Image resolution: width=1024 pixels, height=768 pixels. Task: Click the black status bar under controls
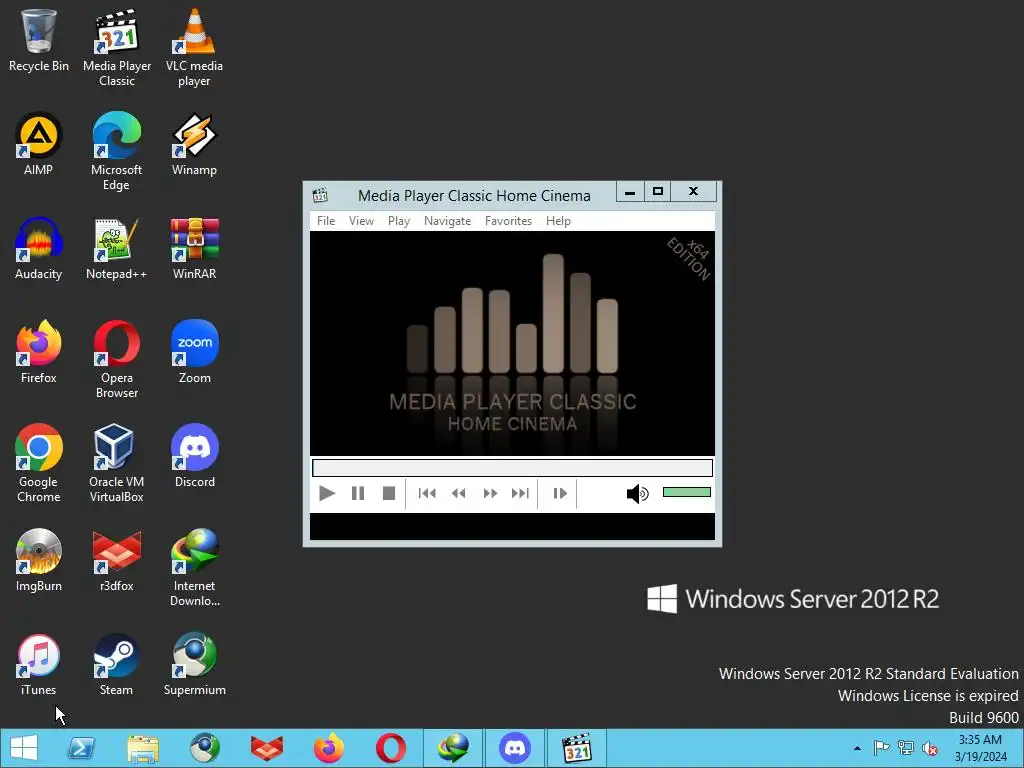pyautogui.click(x=513, y=526)
